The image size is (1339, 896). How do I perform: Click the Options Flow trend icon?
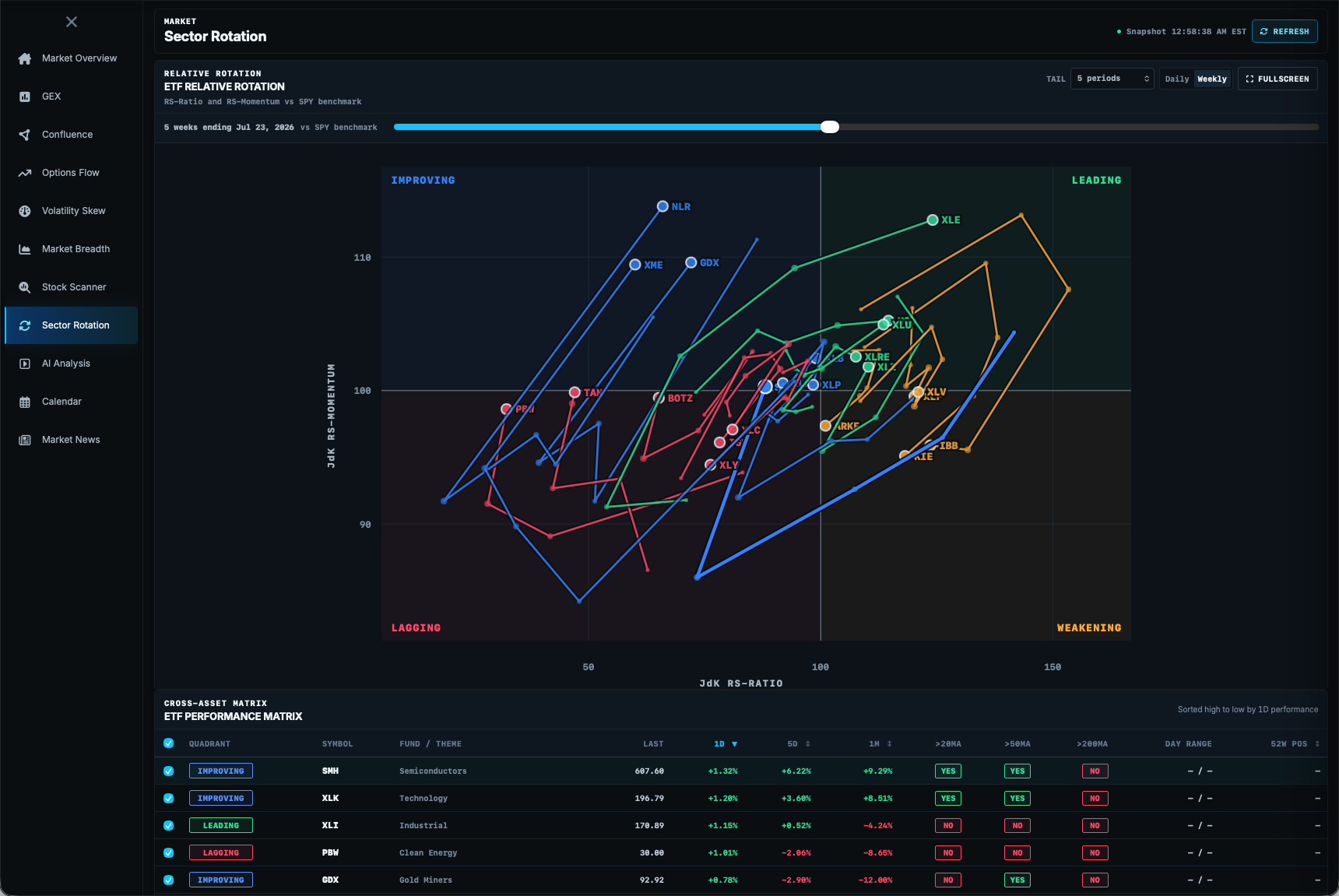[x=25, y=173]
